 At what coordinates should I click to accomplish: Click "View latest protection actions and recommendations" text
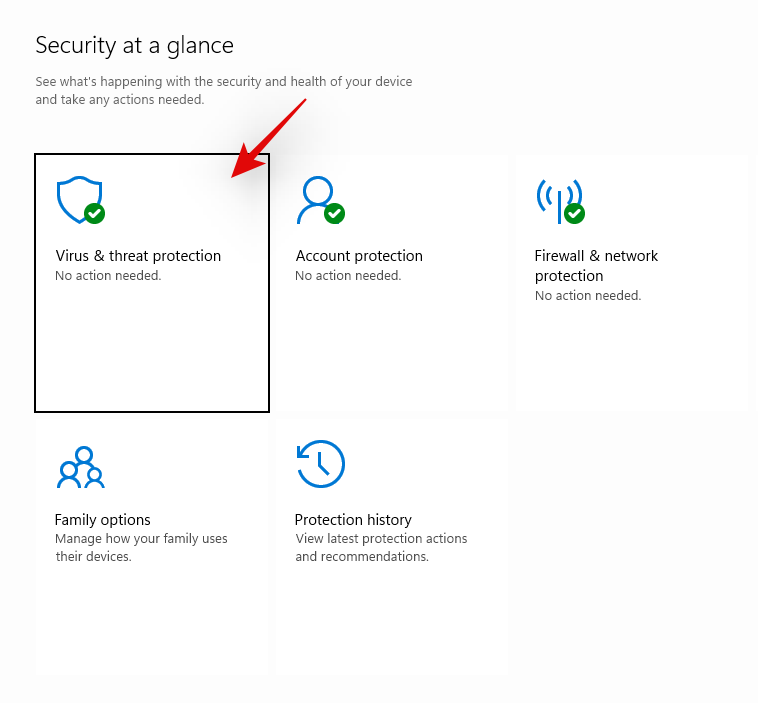381,547
